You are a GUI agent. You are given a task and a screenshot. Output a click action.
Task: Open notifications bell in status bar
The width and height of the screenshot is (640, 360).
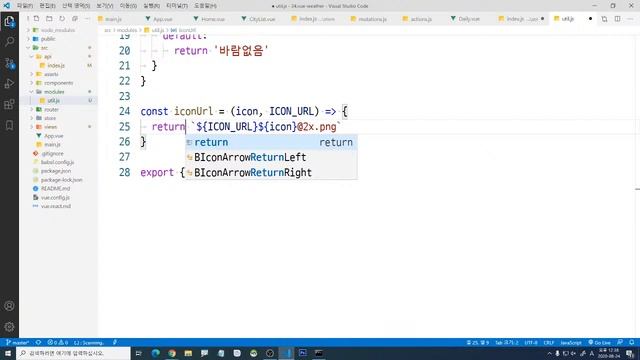pyautogui.click(x=631, y=342)
